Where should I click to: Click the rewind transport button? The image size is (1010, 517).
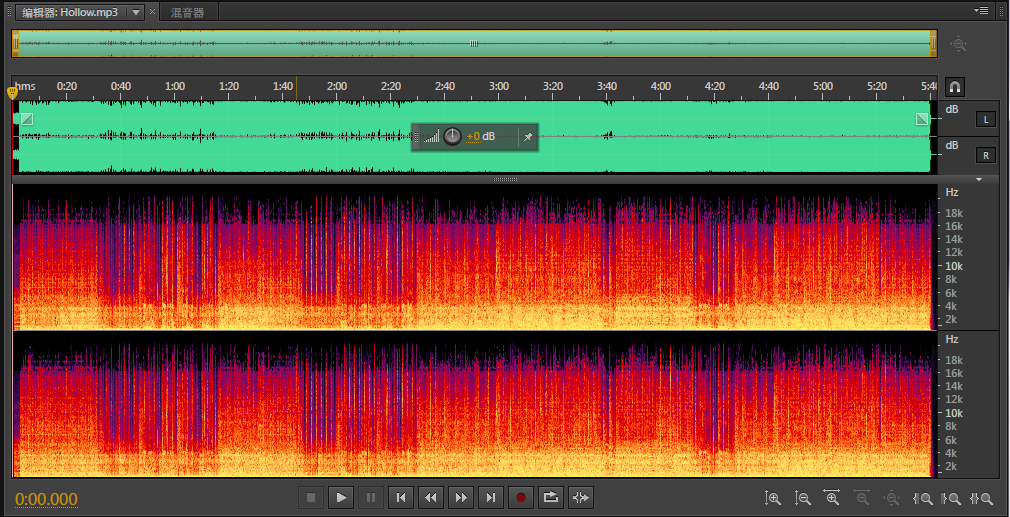click(x=431, y=496)
